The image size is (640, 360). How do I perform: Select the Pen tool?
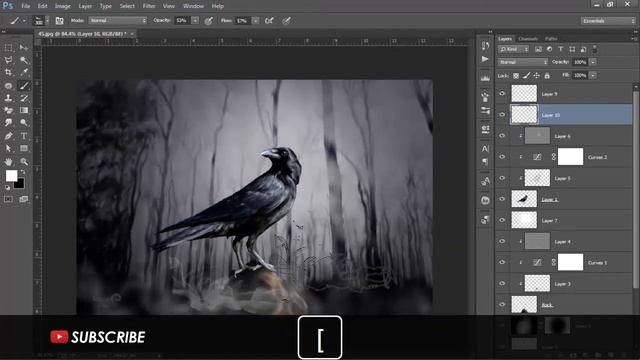pyautogui.click(x=8, y=136)
